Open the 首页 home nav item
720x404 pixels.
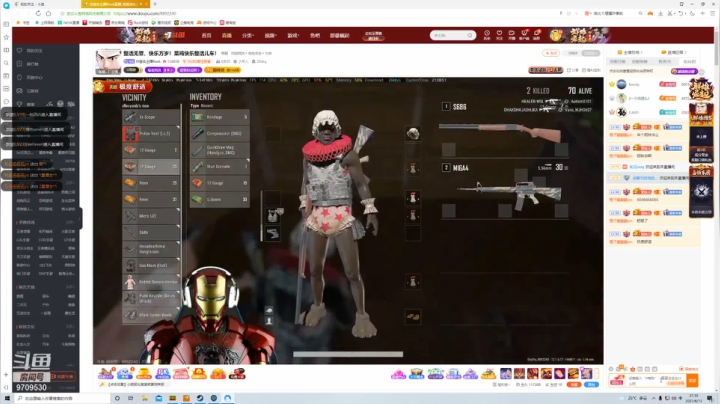[x=206, y=35]
